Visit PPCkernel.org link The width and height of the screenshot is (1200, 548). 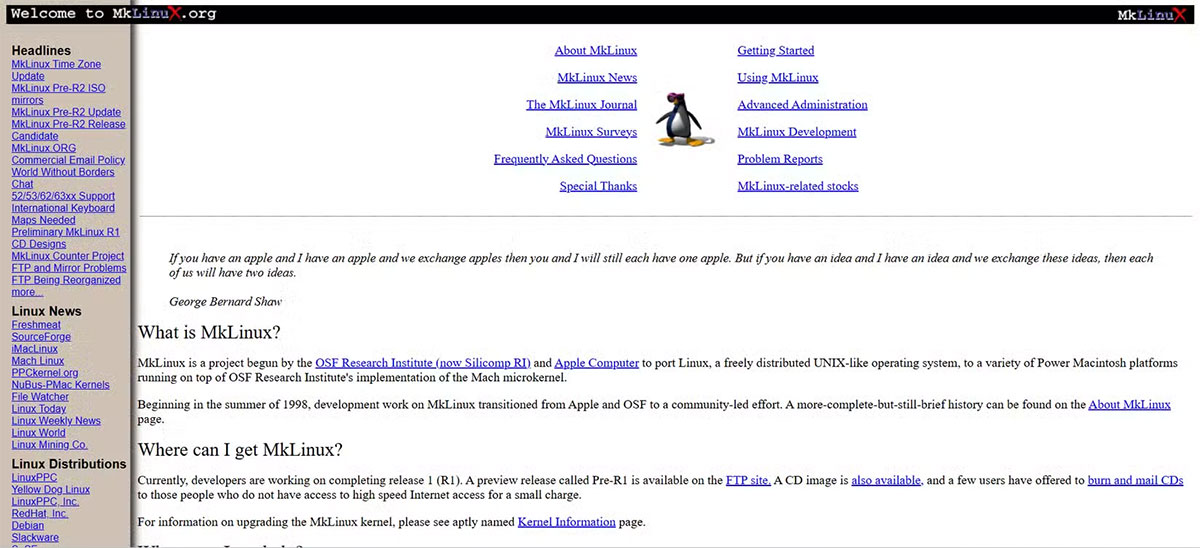click(44, 373)
